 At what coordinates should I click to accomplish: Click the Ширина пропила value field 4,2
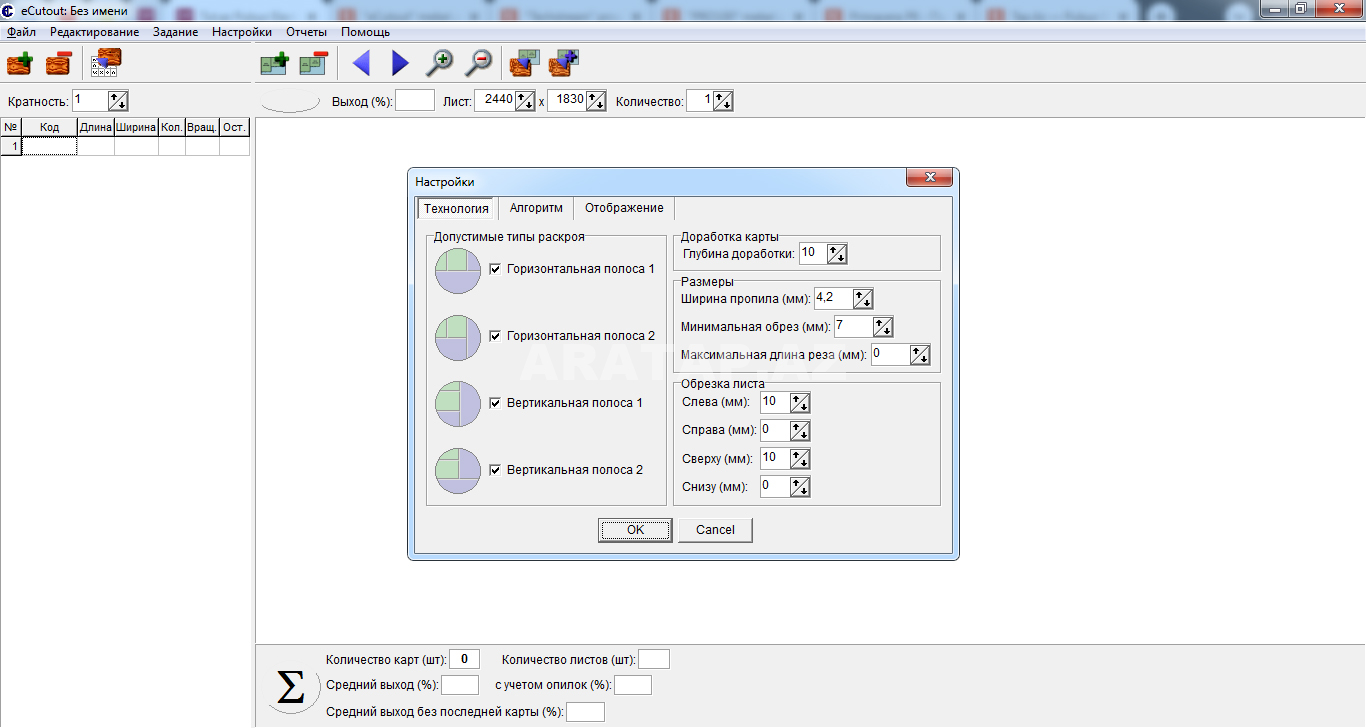tap(833, 298)
